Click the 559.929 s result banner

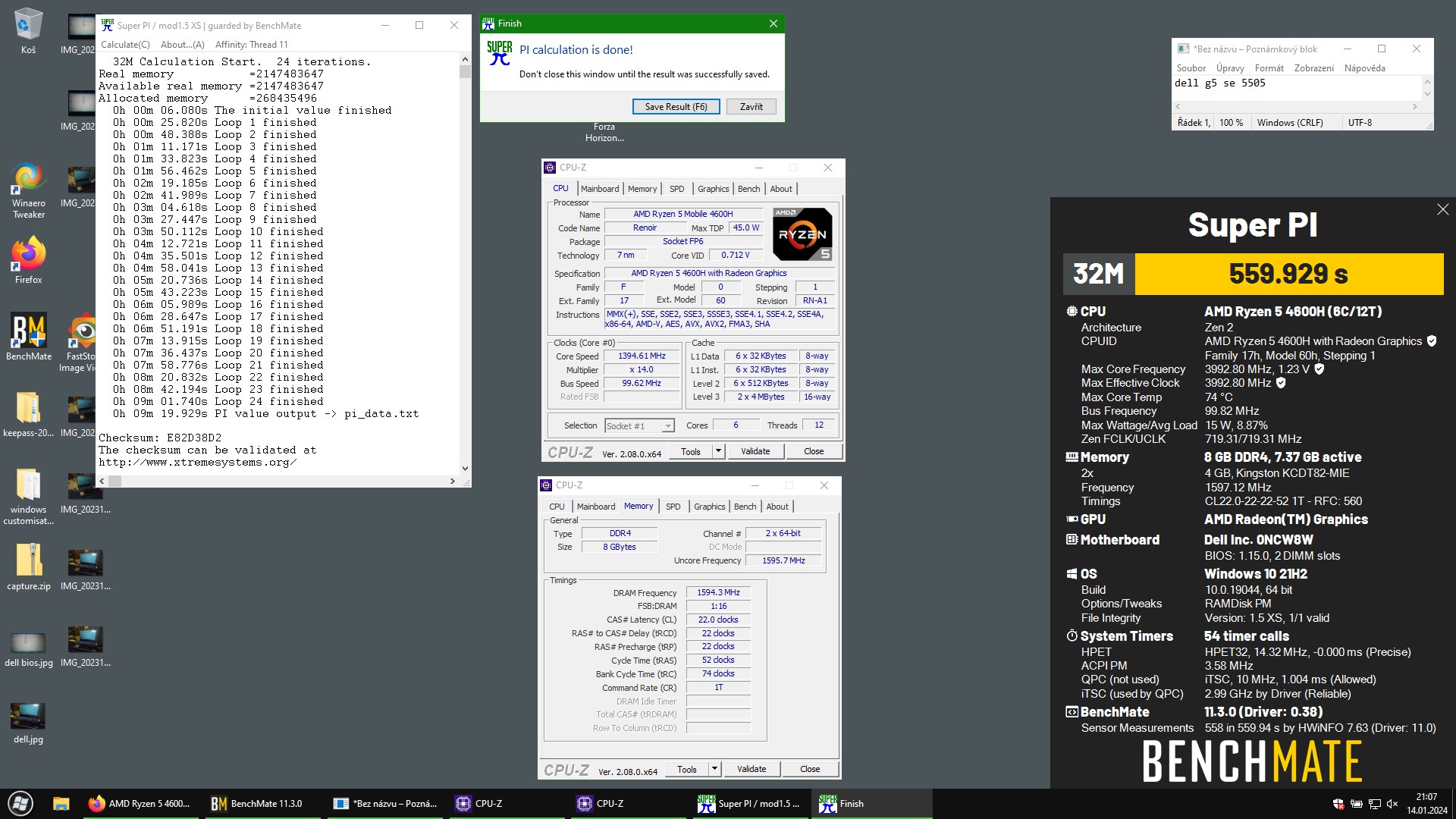(1288, 274)
